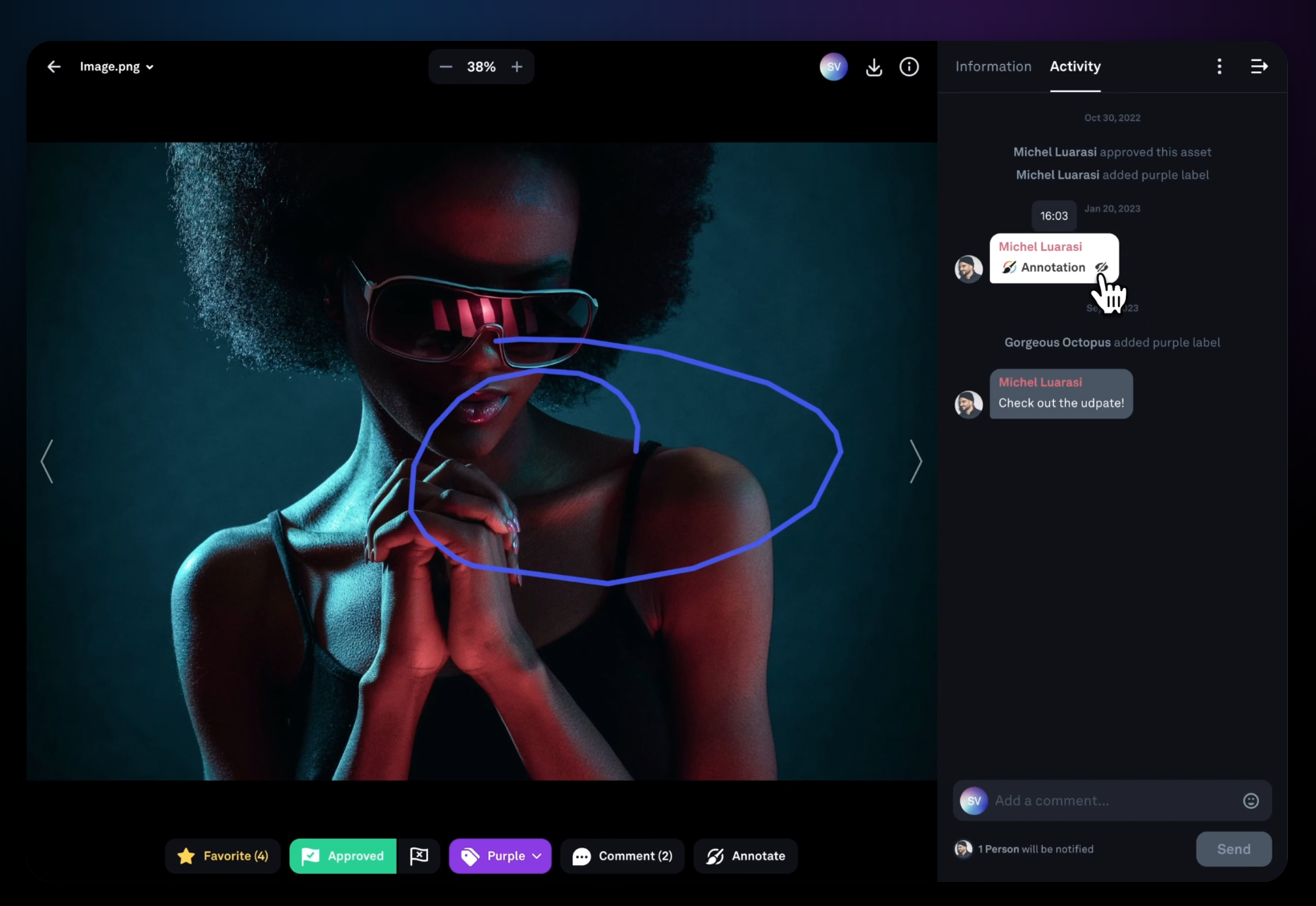Zoom out with the minus icon
The height and width of the screenshot is (906, 1316).
(446, 67)
